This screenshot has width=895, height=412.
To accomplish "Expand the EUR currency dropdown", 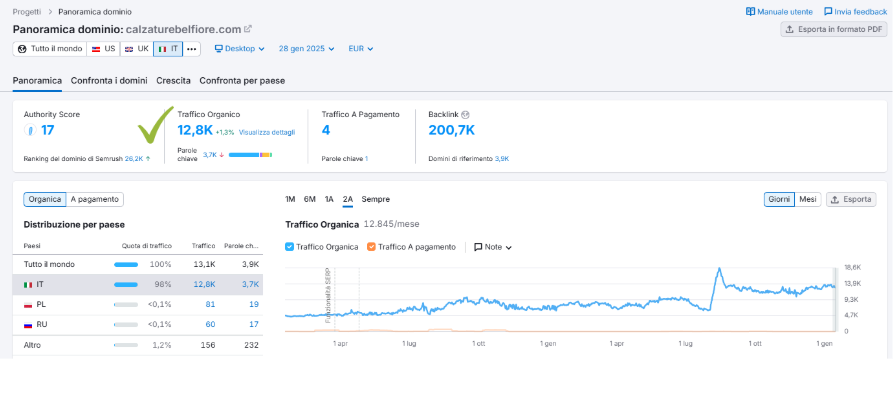I will pyautogui.click(x=360, y=48).
